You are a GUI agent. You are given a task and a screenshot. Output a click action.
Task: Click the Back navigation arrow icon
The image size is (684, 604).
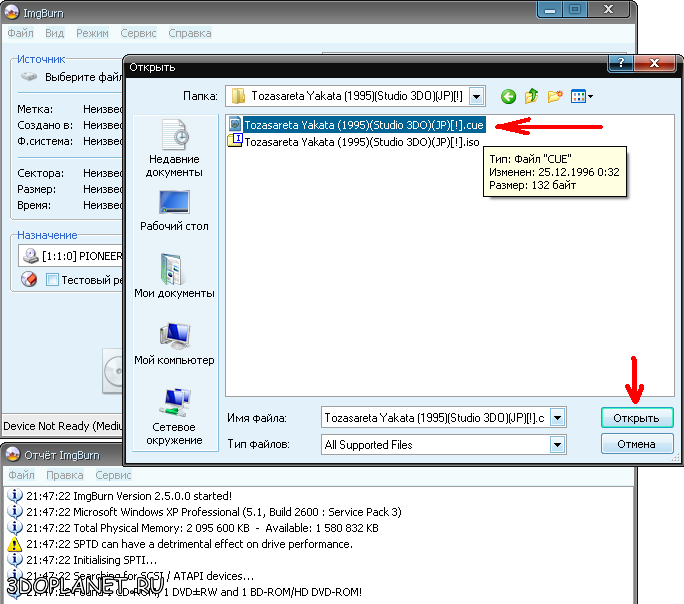pos(508,97)
